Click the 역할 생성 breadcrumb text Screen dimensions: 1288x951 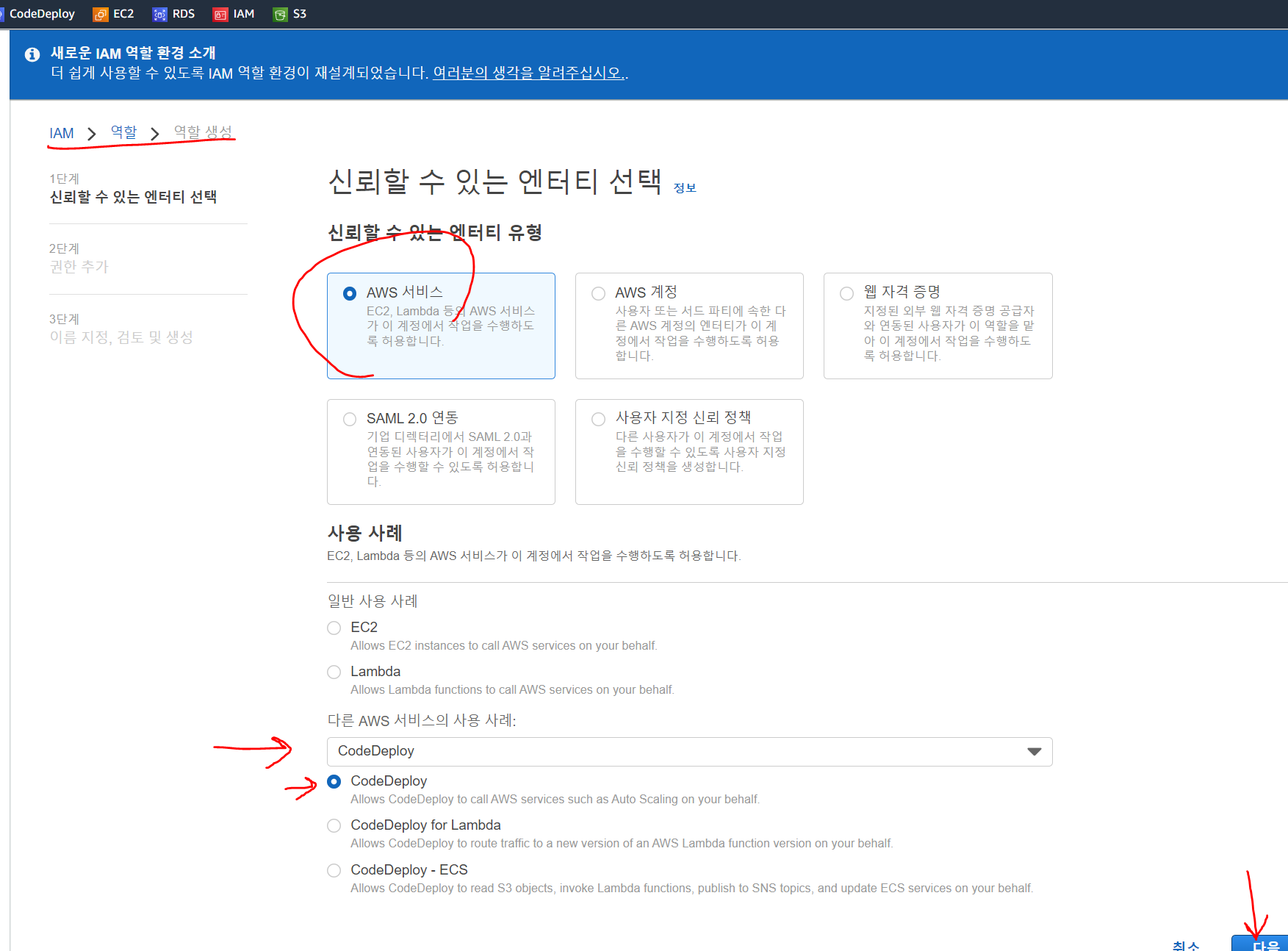point(203,132)
